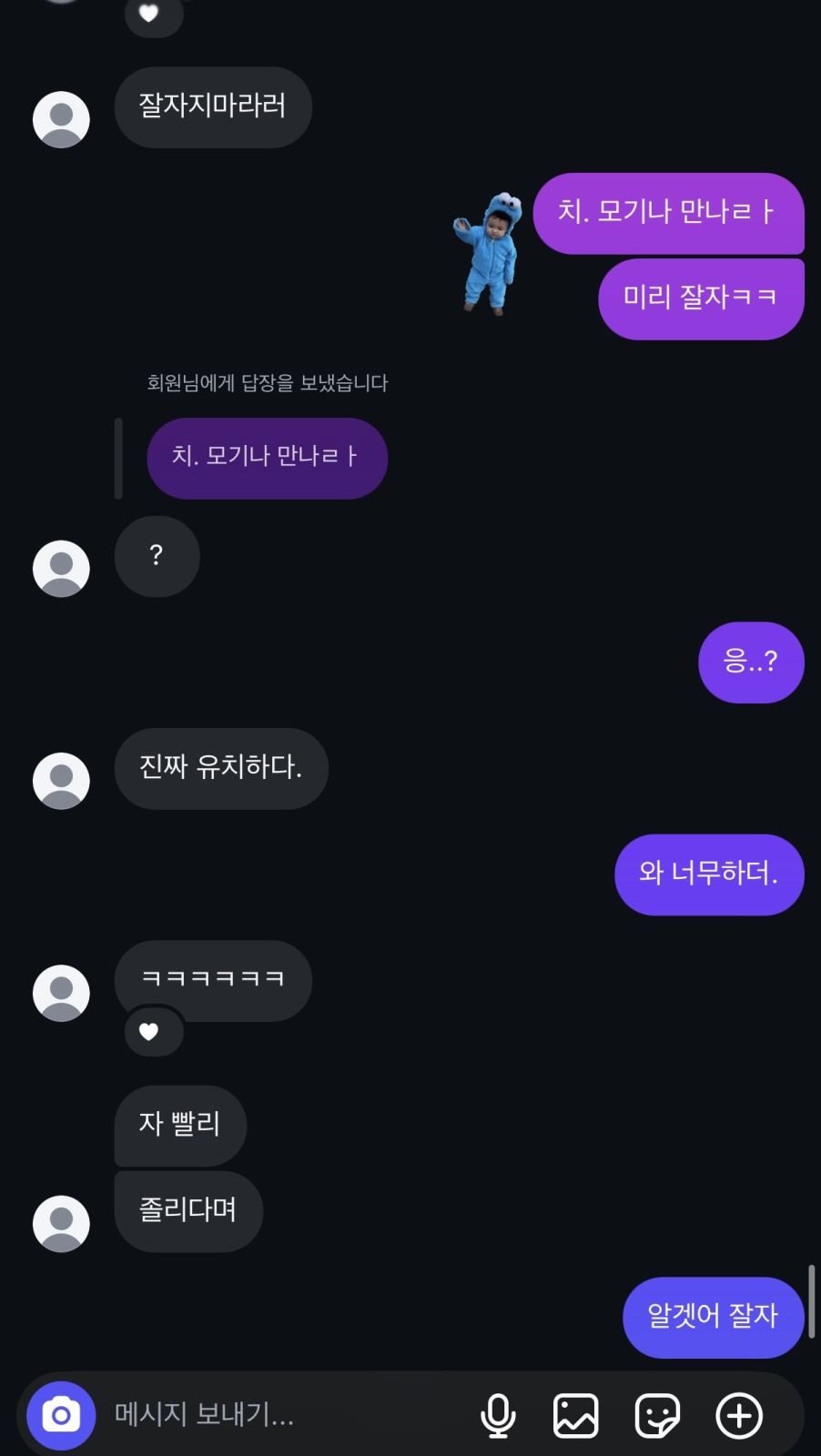821x1456 pixels.
Task: Tap the microphone voice message icon
Action: pos(498,1416)
